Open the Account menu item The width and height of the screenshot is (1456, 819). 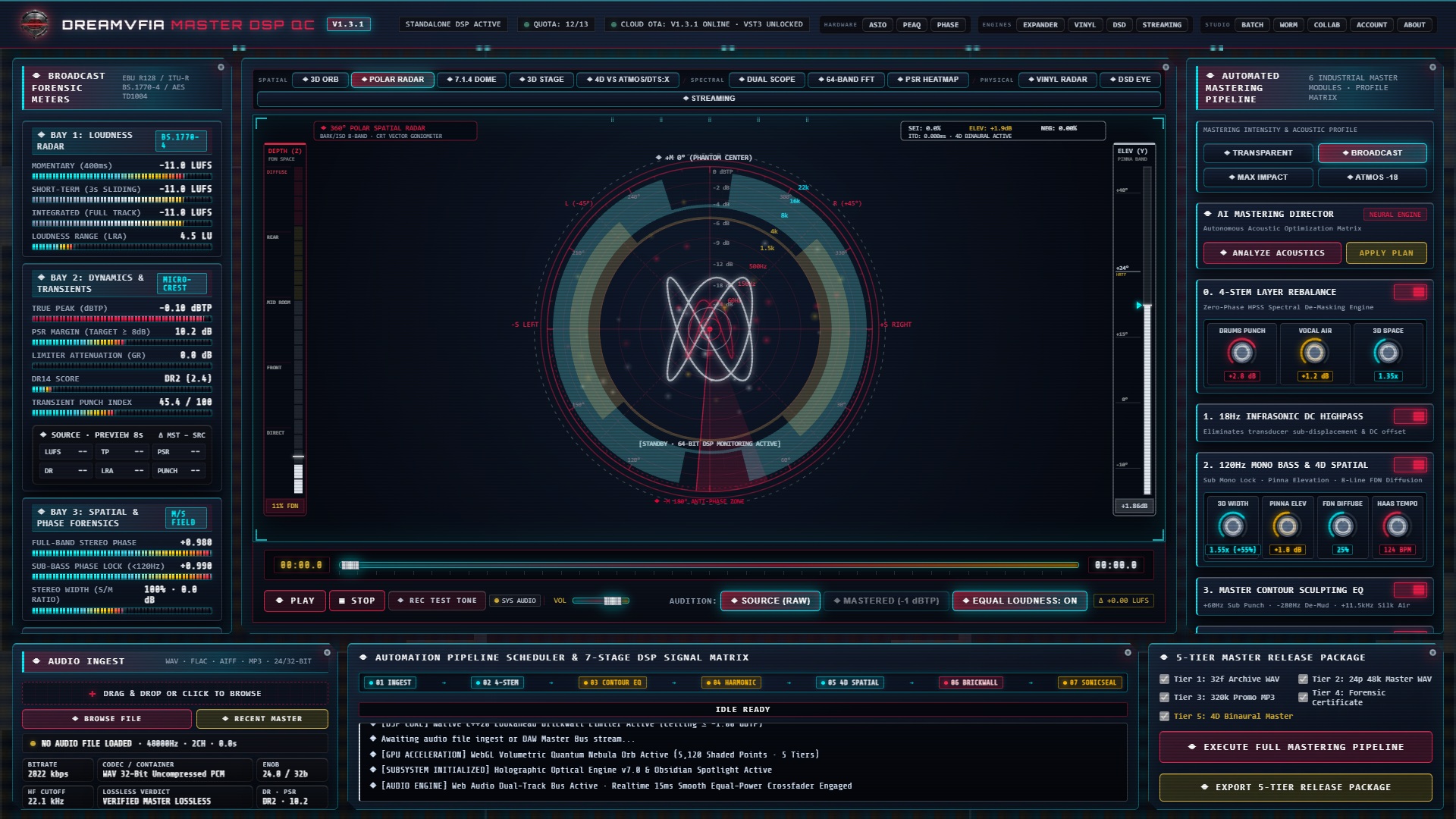pos(1371,25)
